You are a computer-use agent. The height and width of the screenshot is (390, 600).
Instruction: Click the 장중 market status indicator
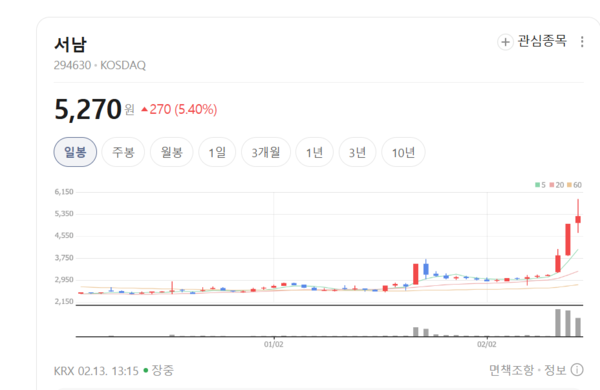point(159,370)
